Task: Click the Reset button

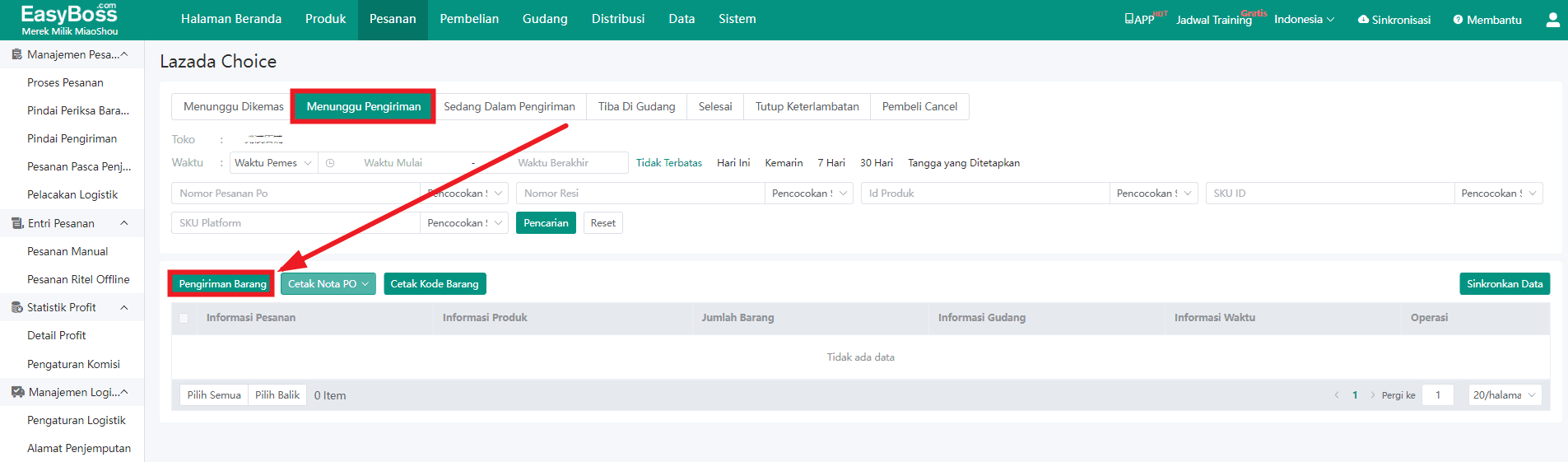Action: (x=603, y=223)
